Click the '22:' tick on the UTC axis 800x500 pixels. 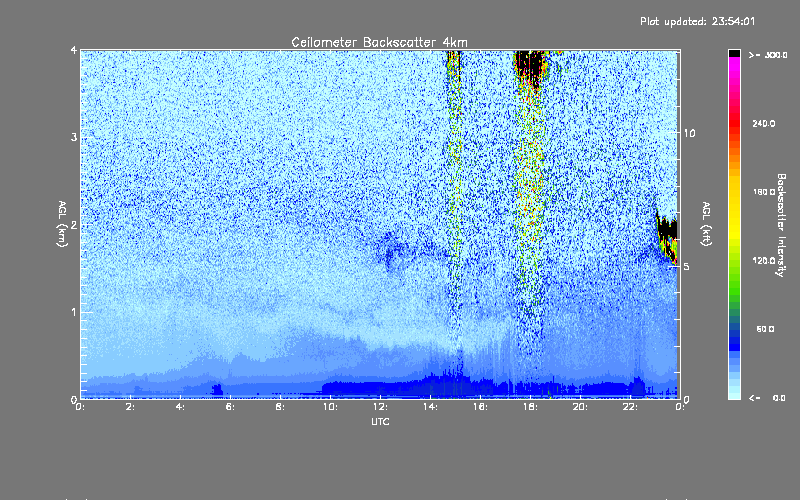(630, 407)
